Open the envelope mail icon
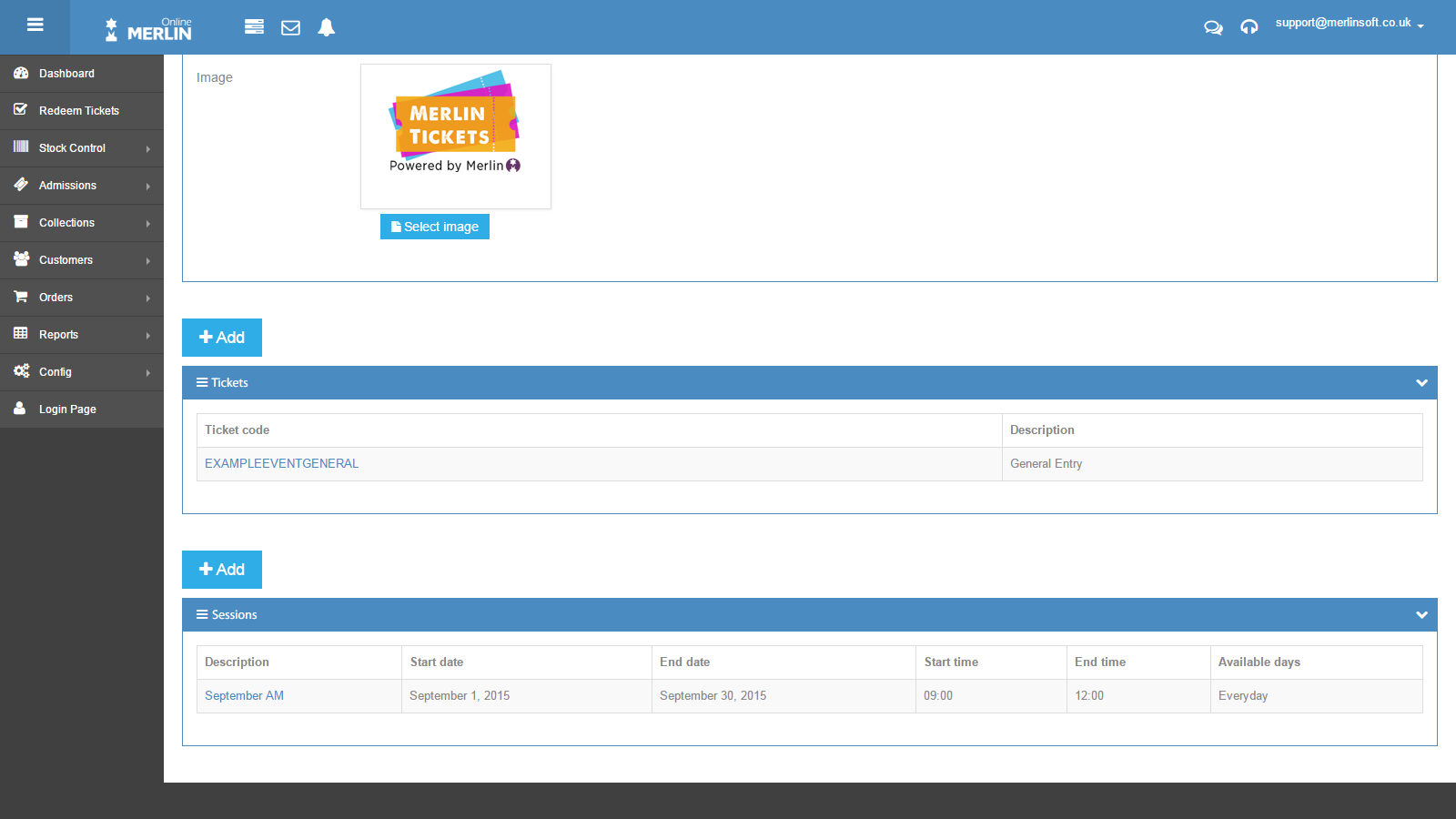 coord(290,28)
